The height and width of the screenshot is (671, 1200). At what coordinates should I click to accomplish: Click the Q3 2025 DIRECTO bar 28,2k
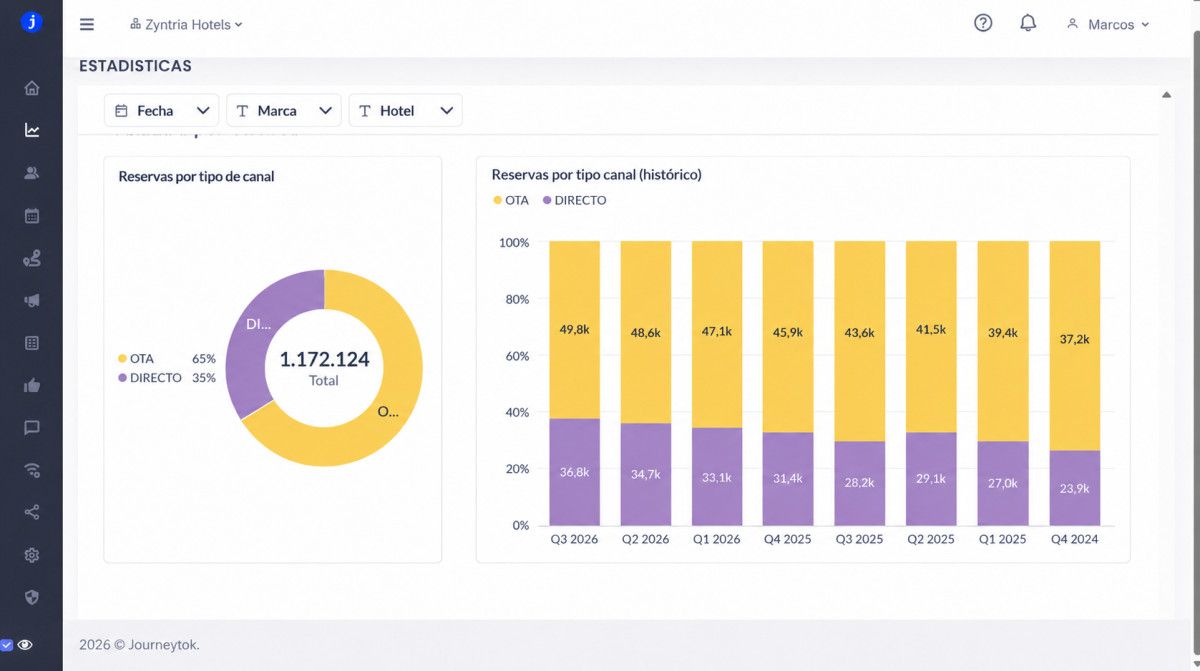(859, 483)
